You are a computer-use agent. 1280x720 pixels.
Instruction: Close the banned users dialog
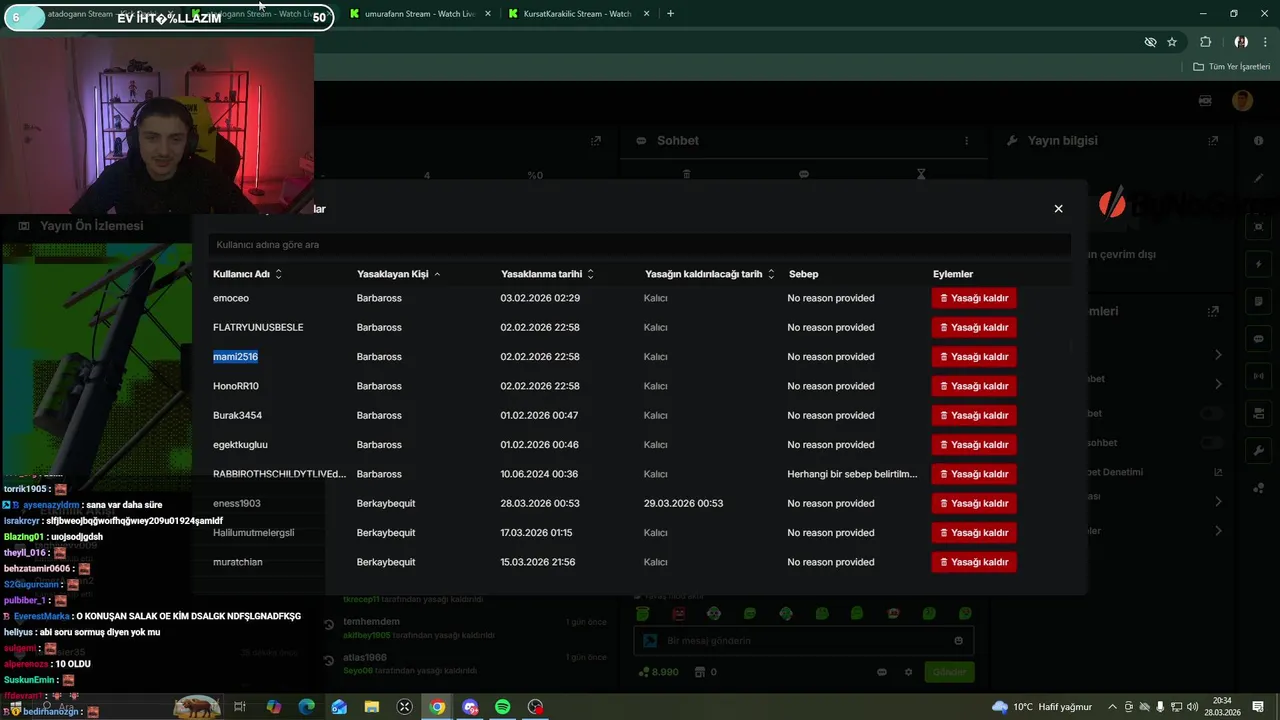coord(1058,209)
